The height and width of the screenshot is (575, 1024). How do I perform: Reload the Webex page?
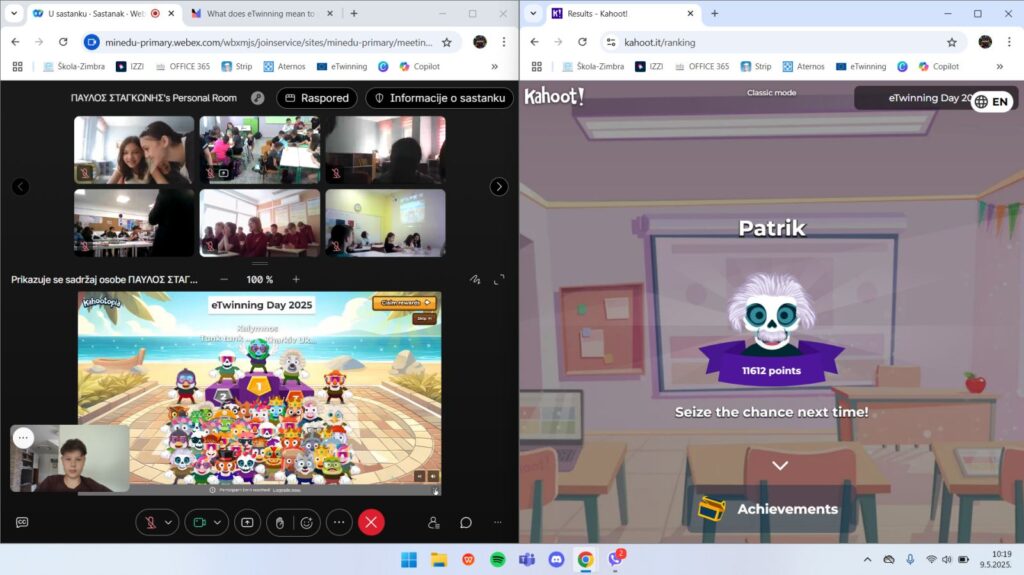[x=63, y=42]
